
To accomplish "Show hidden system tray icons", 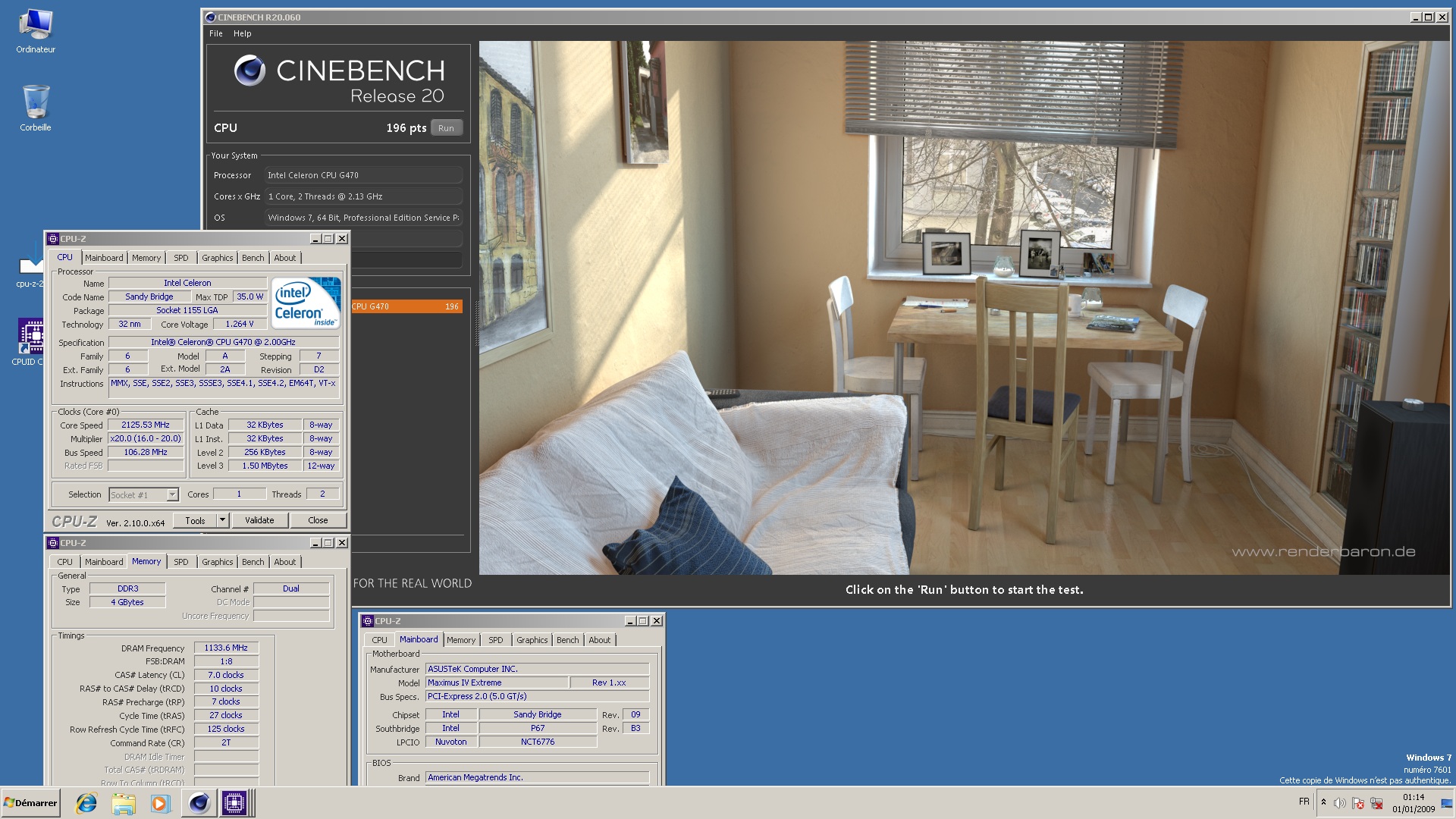I will click(x=1323, y=802).
